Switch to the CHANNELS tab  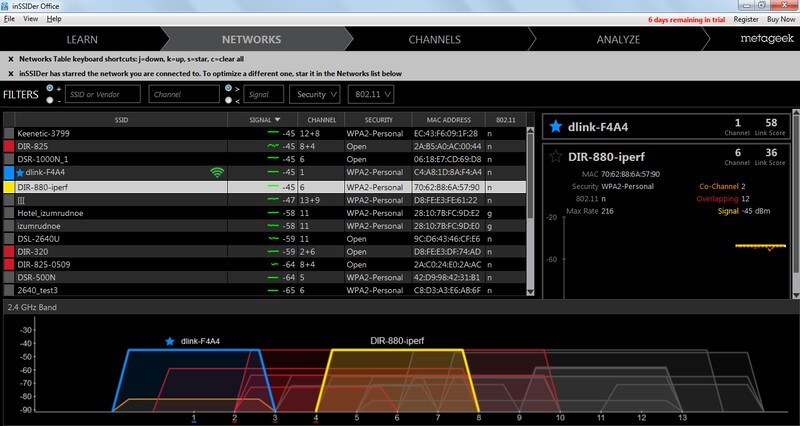pos(435,39)
